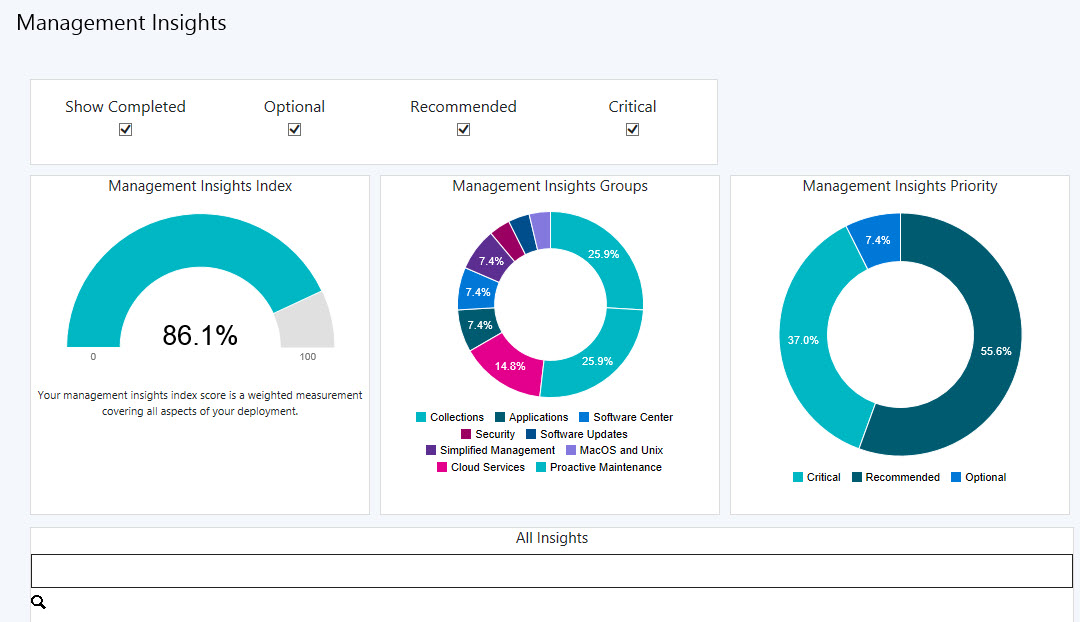Click the Security legend swatch

(x=466, y=434)
